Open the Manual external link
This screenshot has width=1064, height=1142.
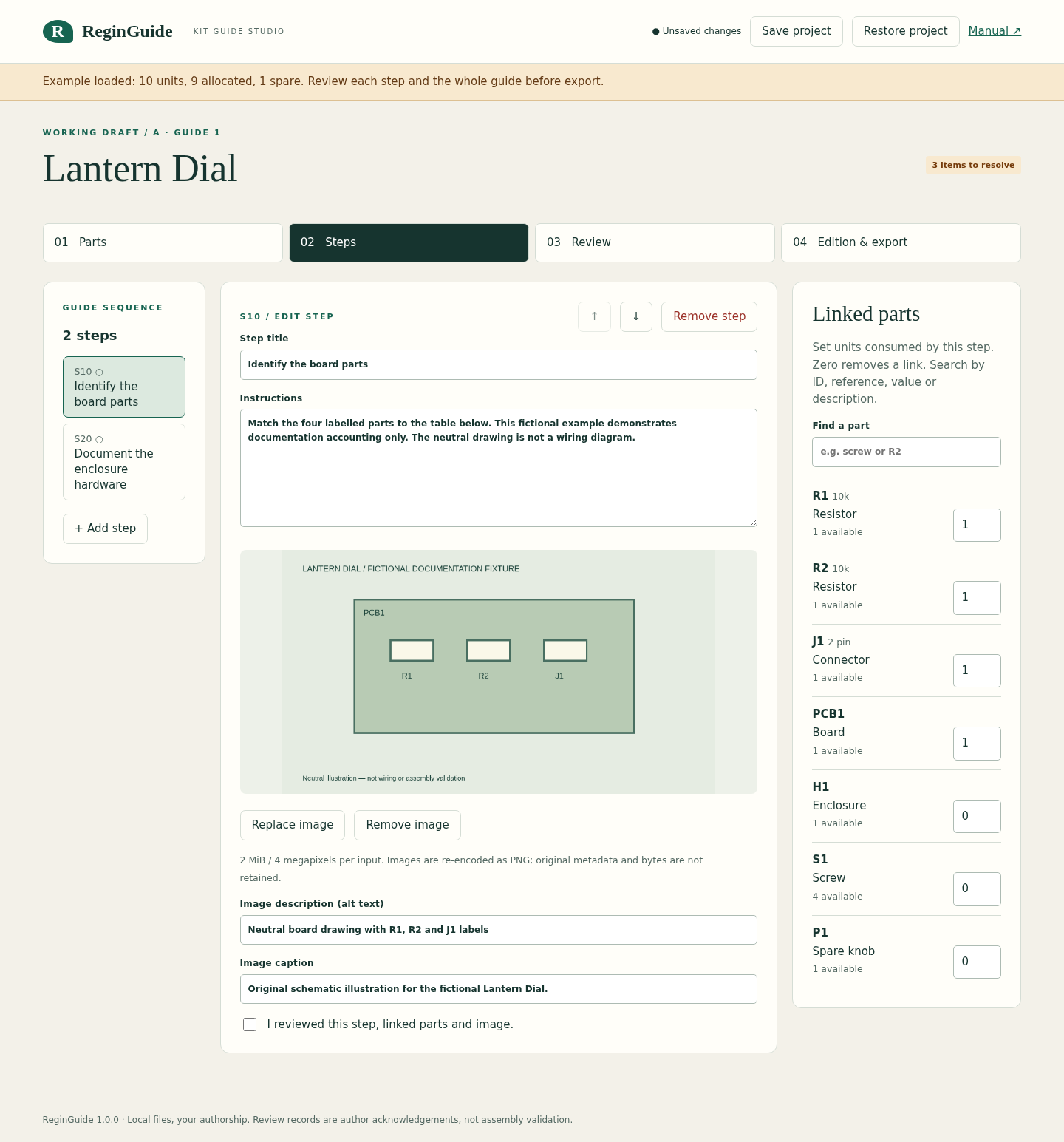pos(995,31)
